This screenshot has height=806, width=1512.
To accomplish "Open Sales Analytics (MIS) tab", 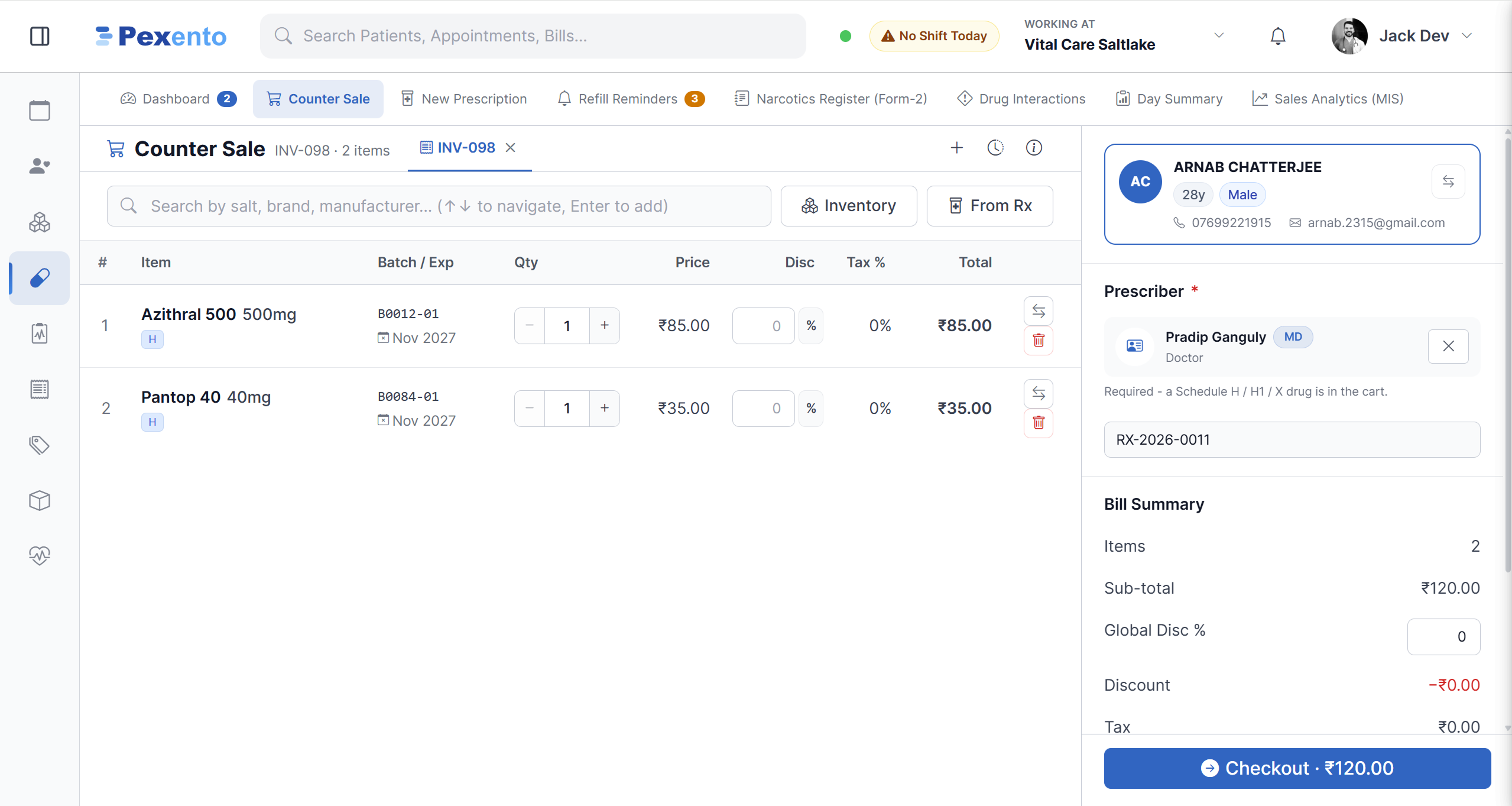I will [x=1328, y=99].
